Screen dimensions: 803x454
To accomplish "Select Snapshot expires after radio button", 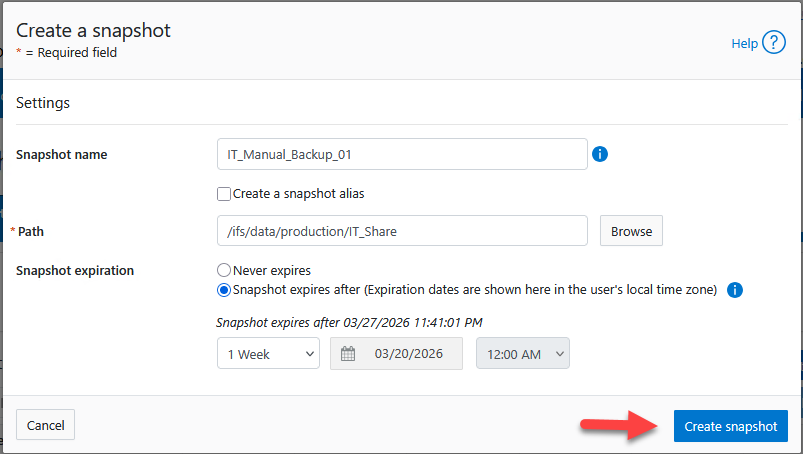I will pyautogui.click(x=224, y=290).
